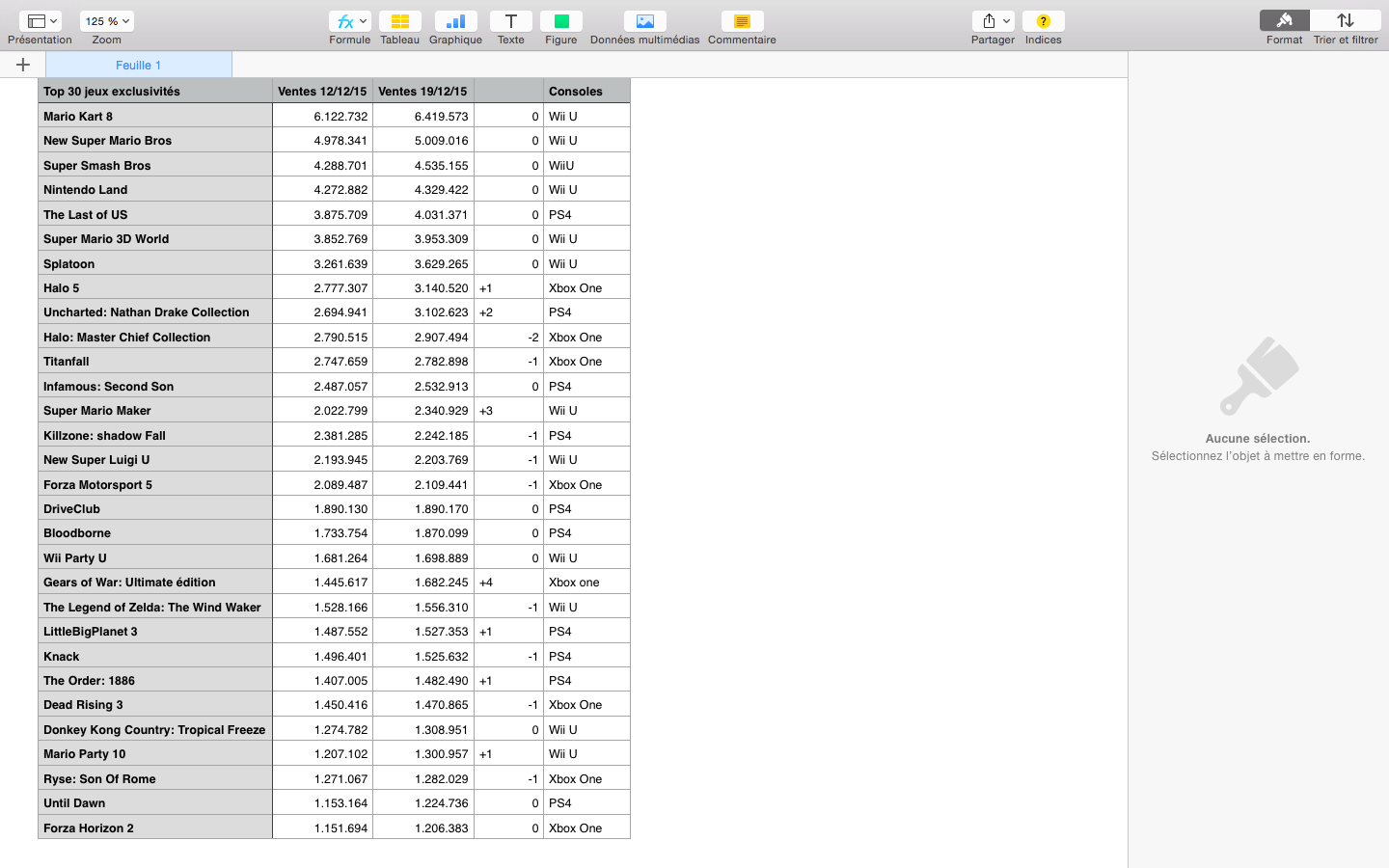
Task: Select the 'New Super Luigi U' cell
Action: click(155, 460)
